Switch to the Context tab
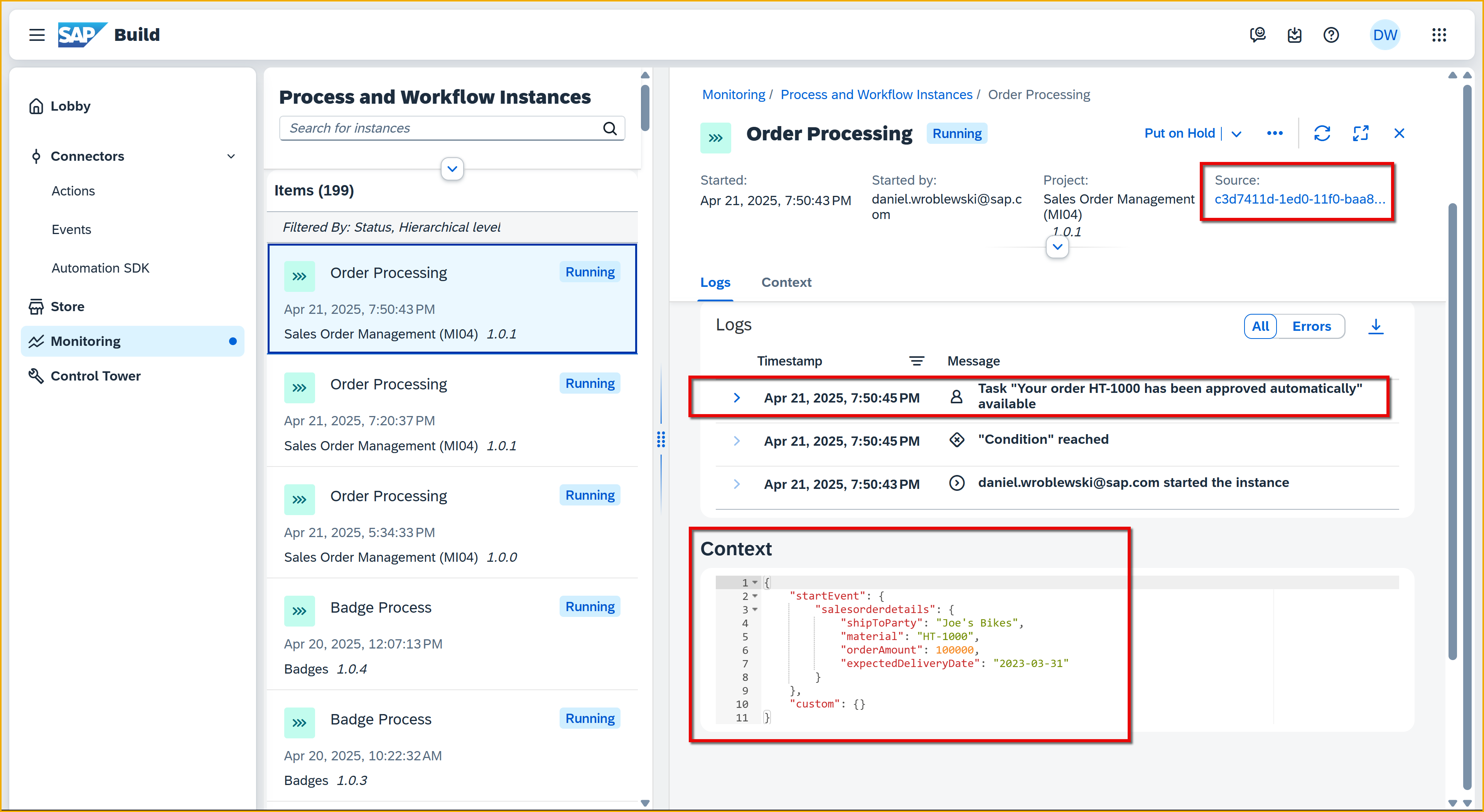The width and height of the screenshot is (1484, 812). (x=786, y=282)
